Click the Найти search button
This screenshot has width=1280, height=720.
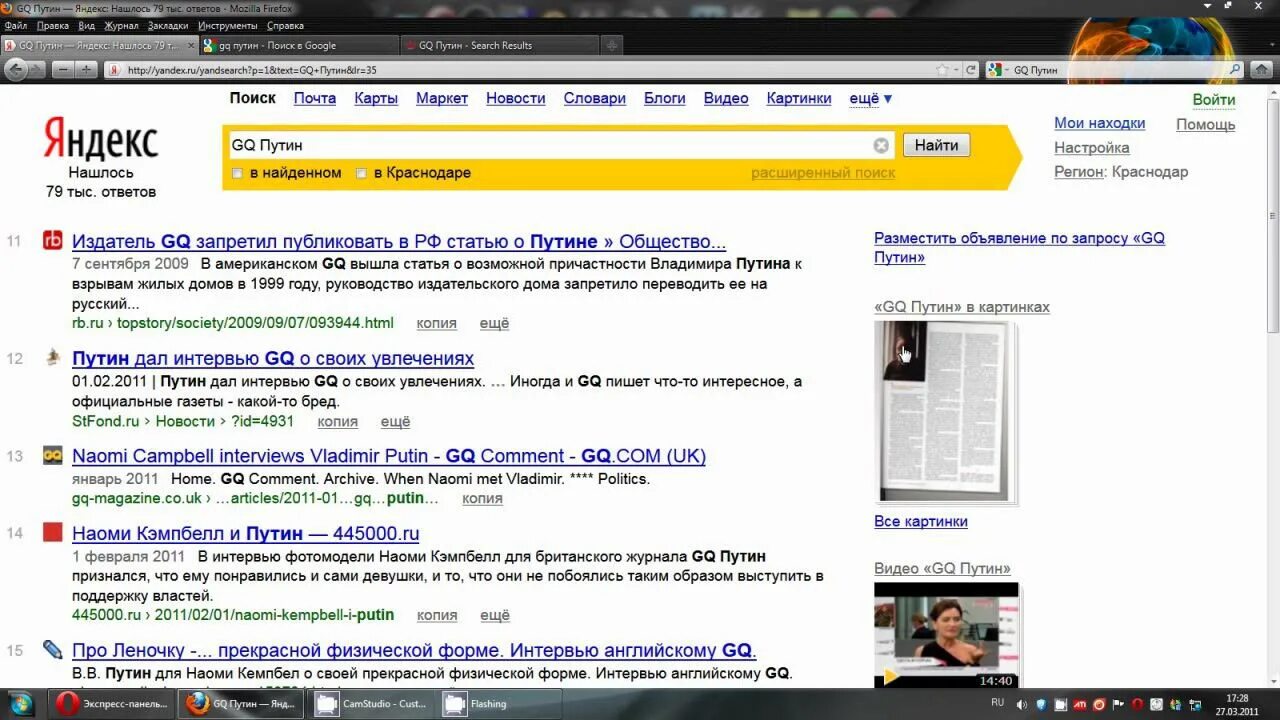[x=936, y=145]
